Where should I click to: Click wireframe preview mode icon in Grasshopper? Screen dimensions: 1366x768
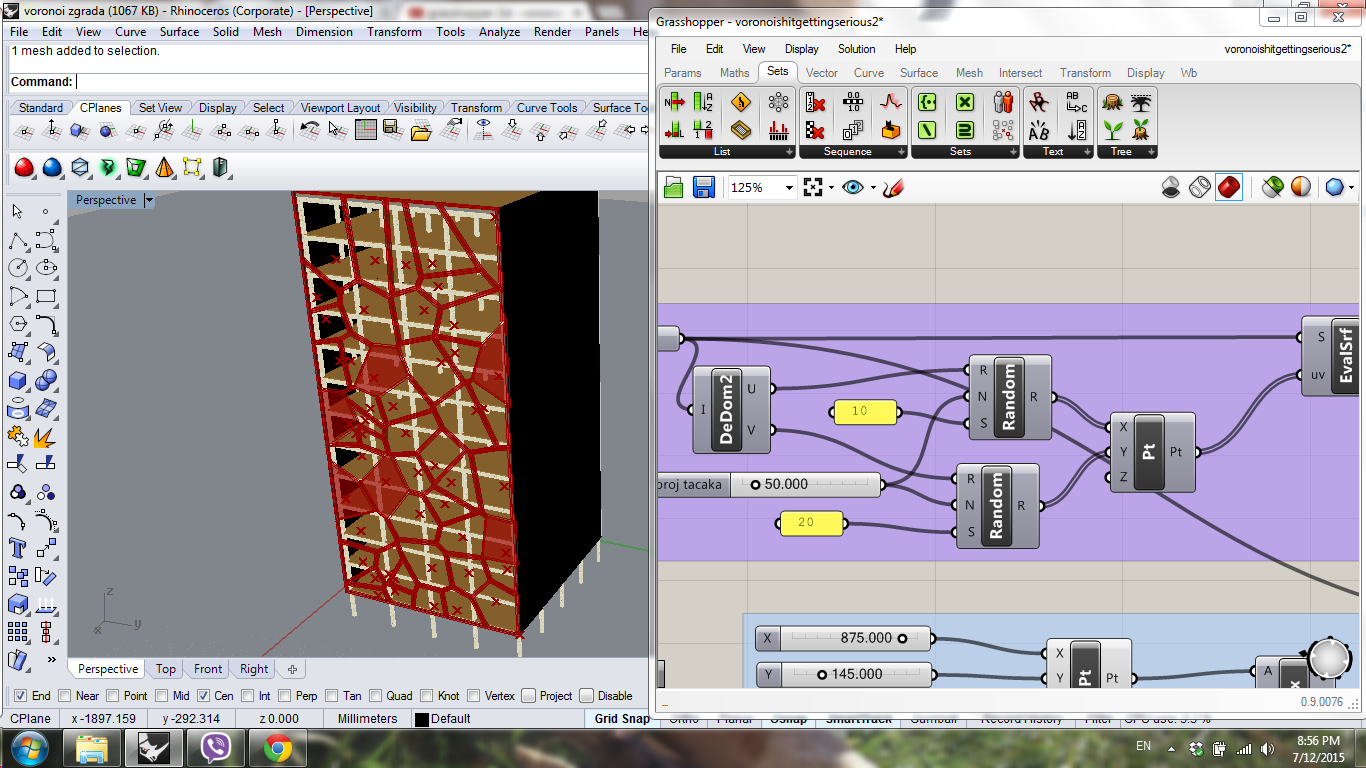(1200, 187)
